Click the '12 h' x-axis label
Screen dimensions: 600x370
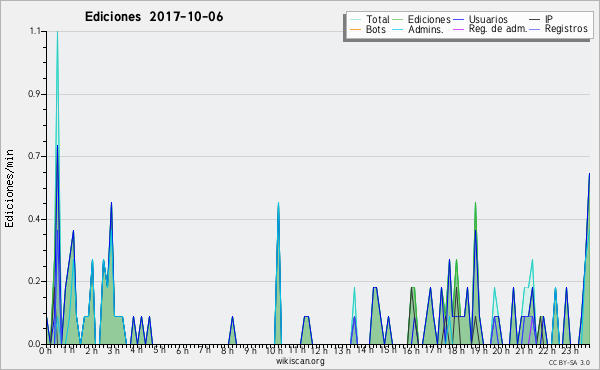pos(319,351)
